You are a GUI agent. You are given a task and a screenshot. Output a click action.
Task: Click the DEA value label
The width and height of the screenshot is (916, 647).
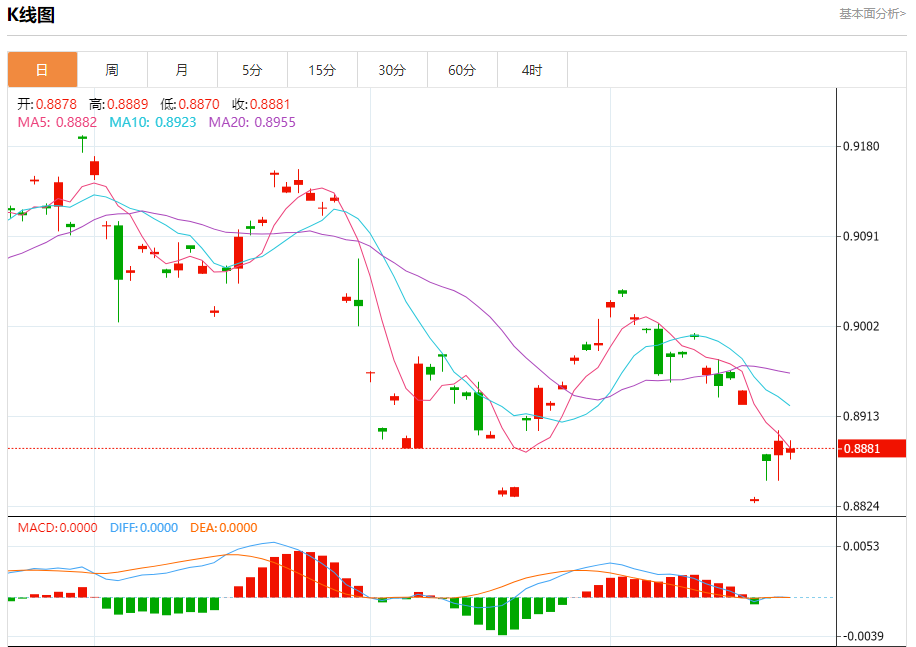click(223, 528)
